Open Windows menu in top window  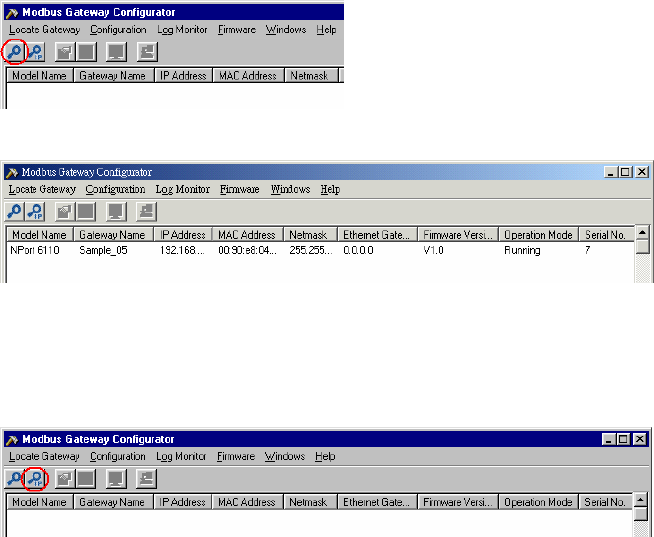[286, 30]
